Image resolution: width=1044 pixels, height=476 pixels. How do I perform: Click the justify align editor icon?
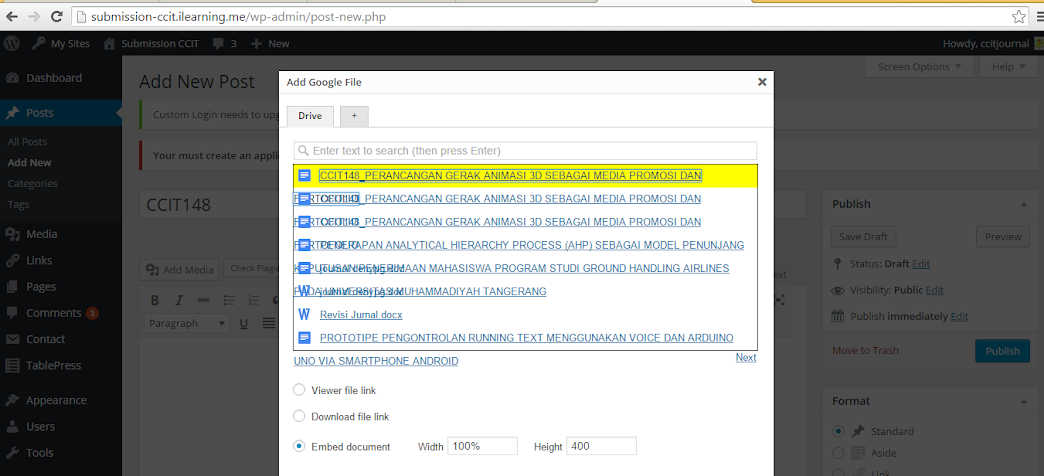point(268,324)
